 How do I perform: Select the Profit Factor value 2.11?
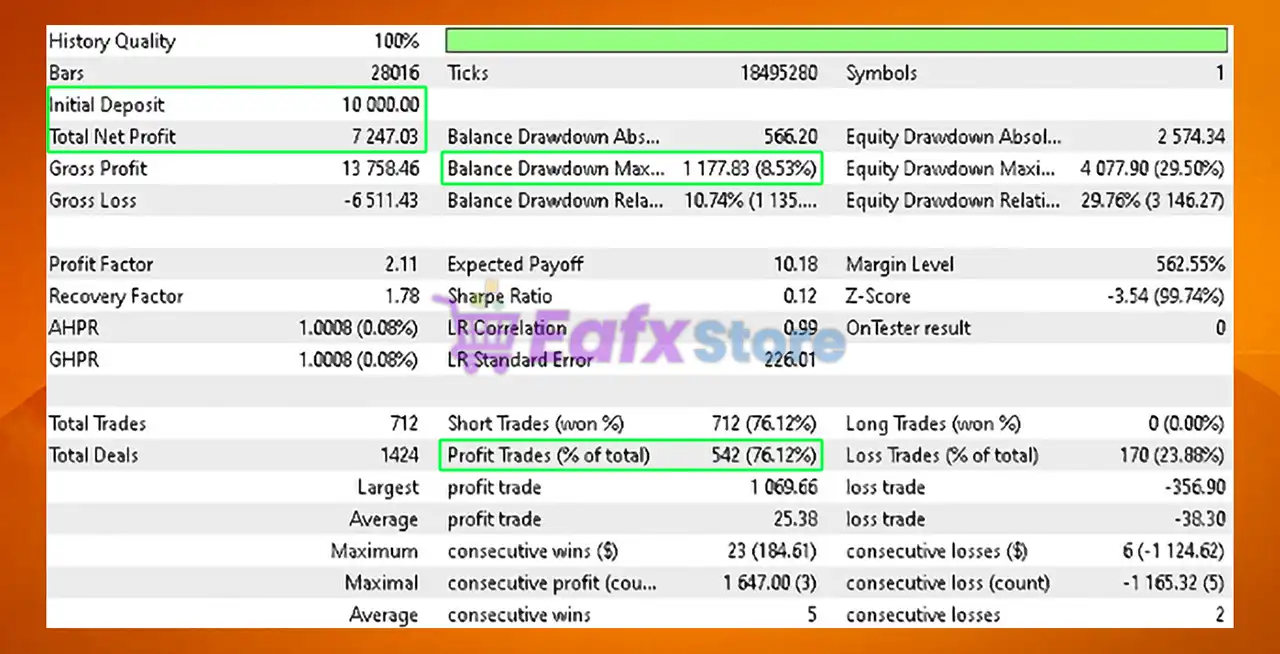(401, 265)
